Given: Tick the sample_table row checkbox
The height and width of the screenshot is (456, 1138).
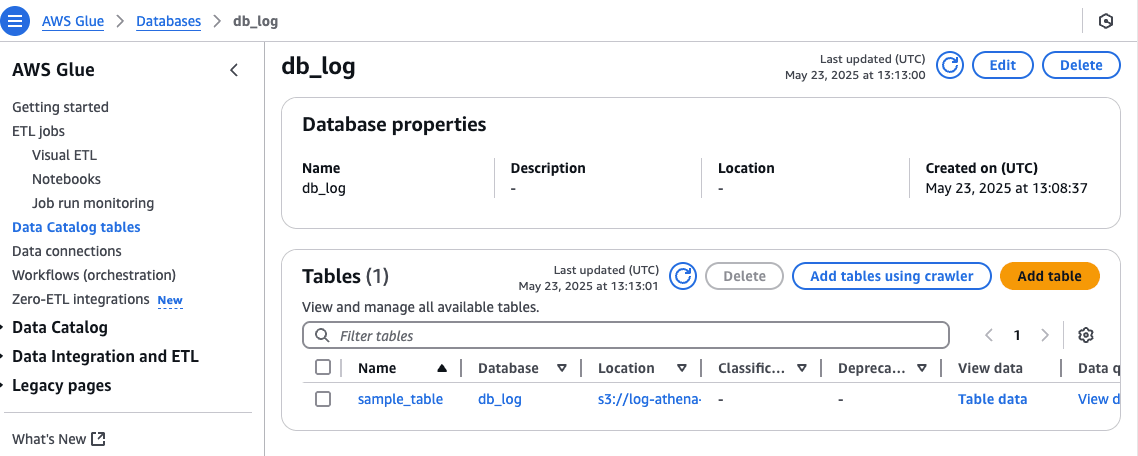Looking at the screenshot, I should coord(323,399).
